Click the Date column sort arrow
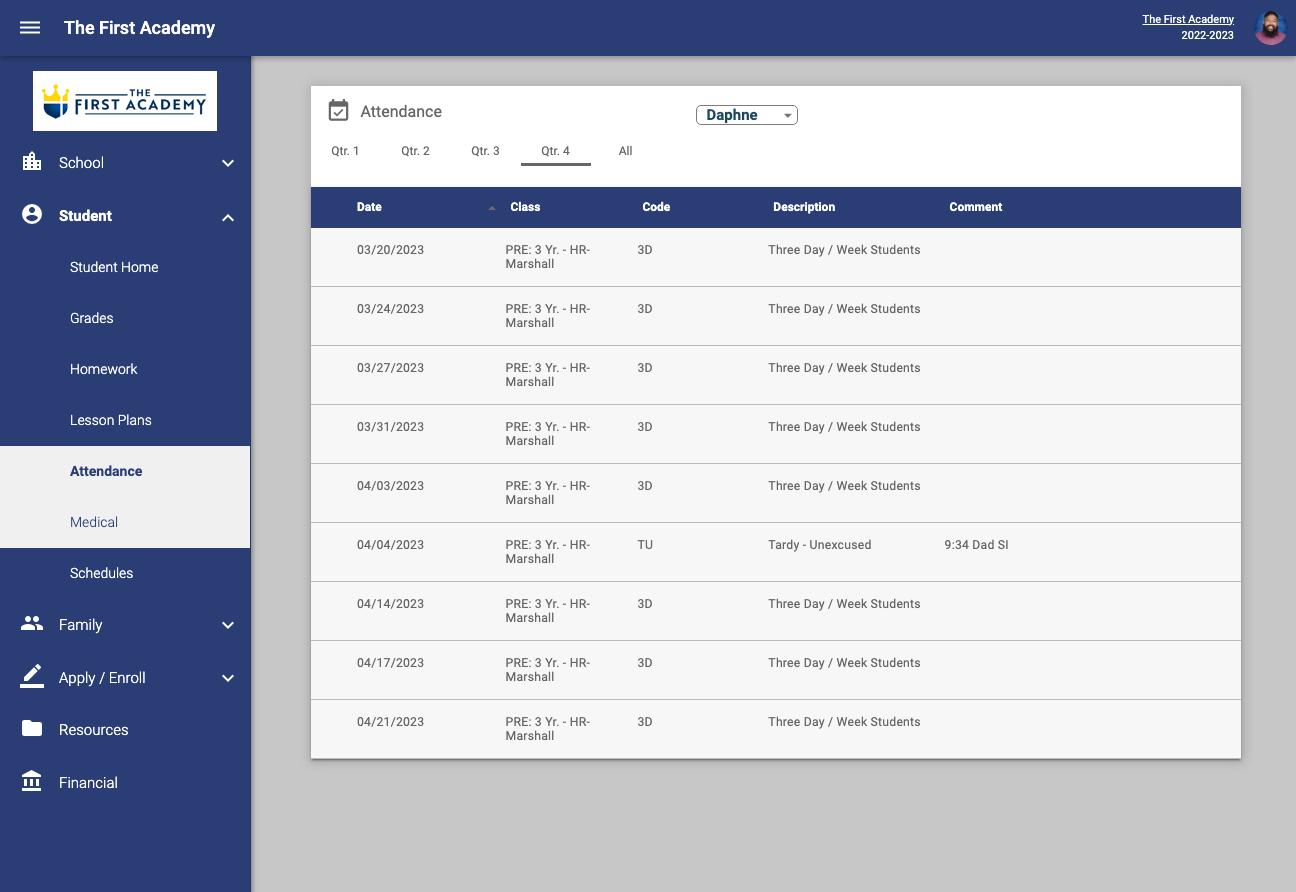1296x892 pixels. (491, 208)
